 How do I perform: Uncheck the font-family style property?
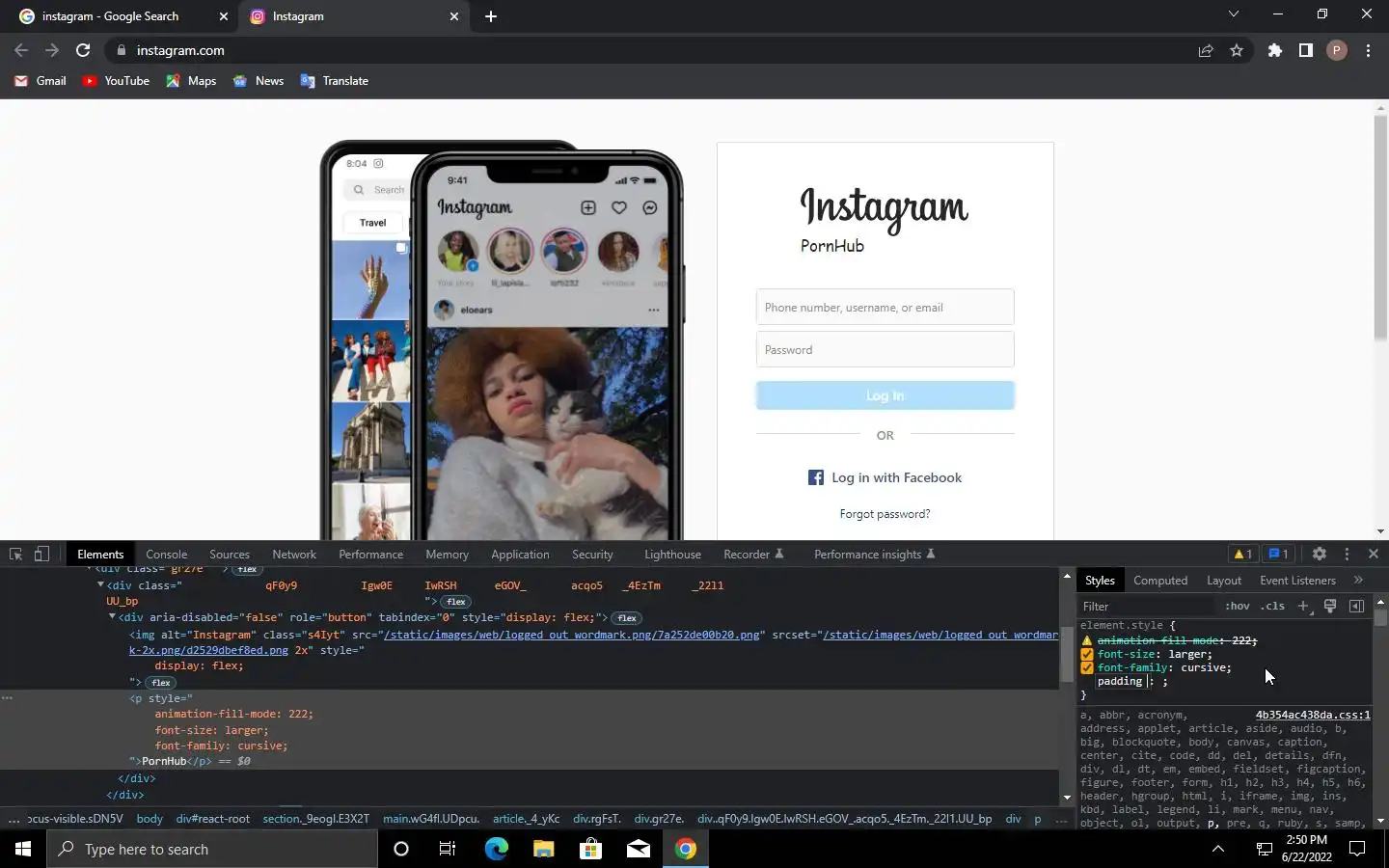point(1087,667)
